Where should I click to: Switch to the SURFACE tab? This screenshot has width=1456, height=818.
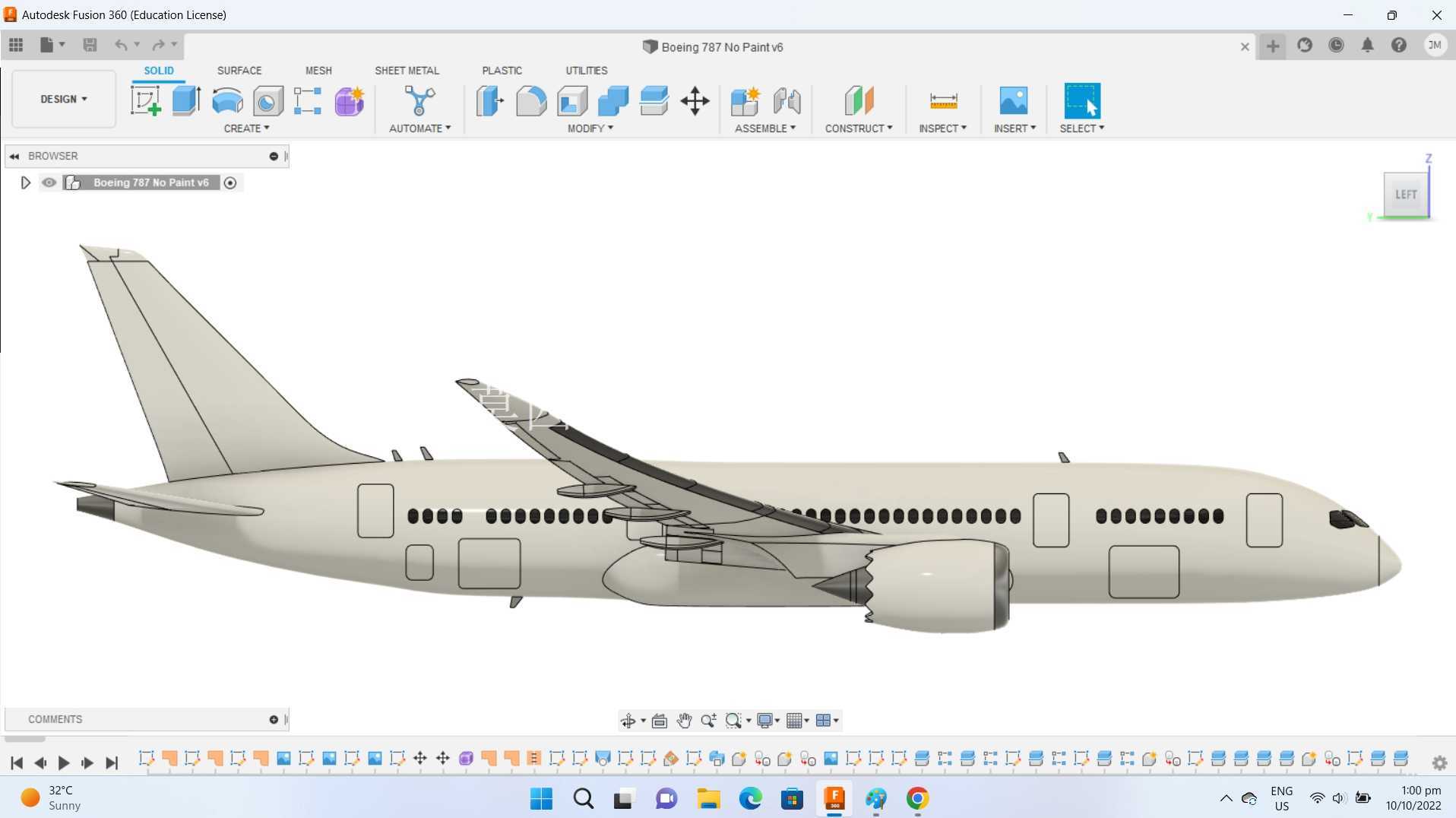click(239, 71)
